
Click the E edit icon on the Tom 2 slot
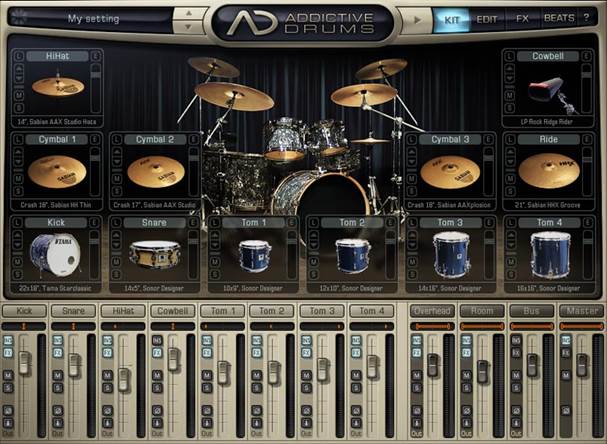390,223
